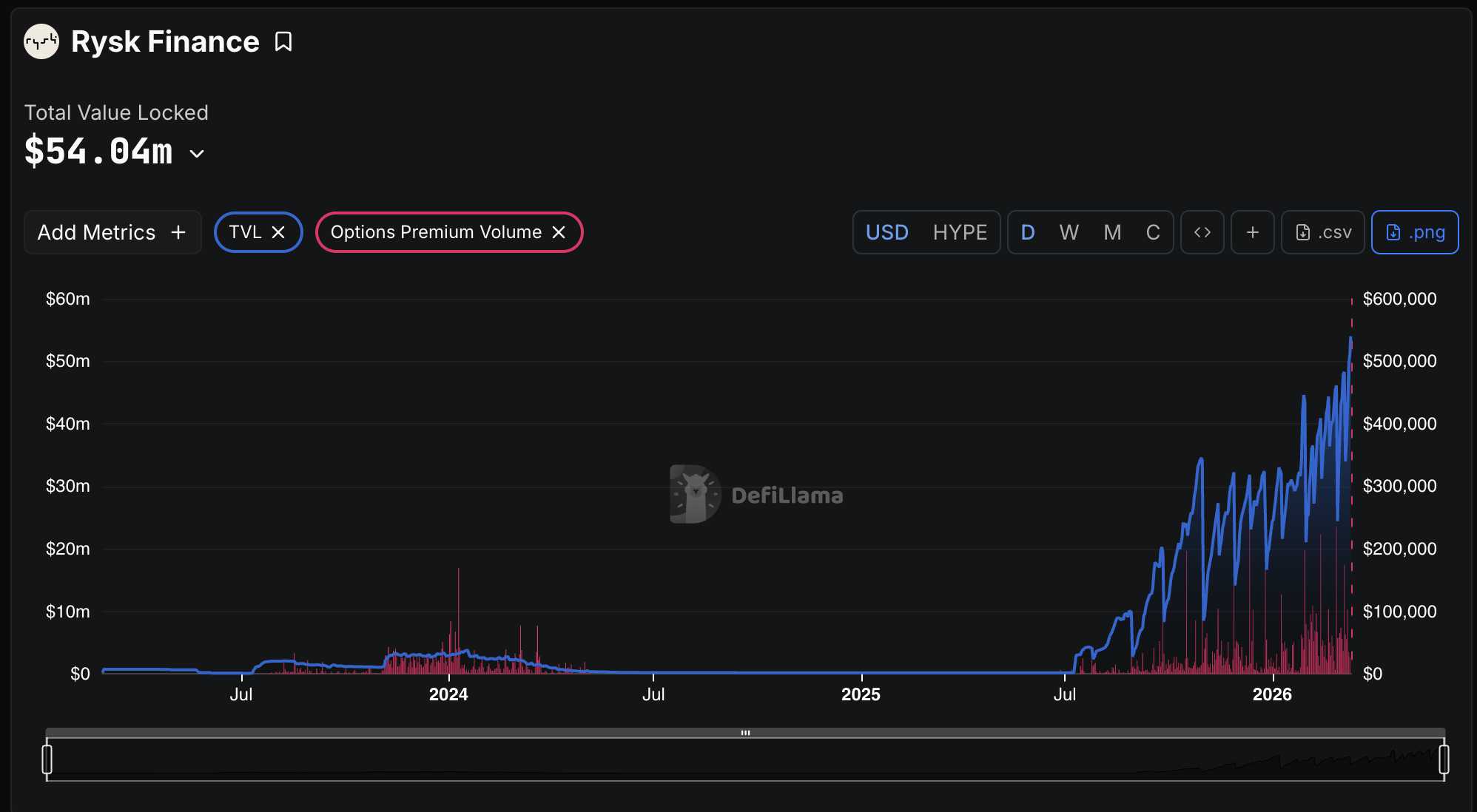The width and height of the screenshot is (1477, 812).
Task: Select weekly W interval
Action: (x=1069, y=232)
